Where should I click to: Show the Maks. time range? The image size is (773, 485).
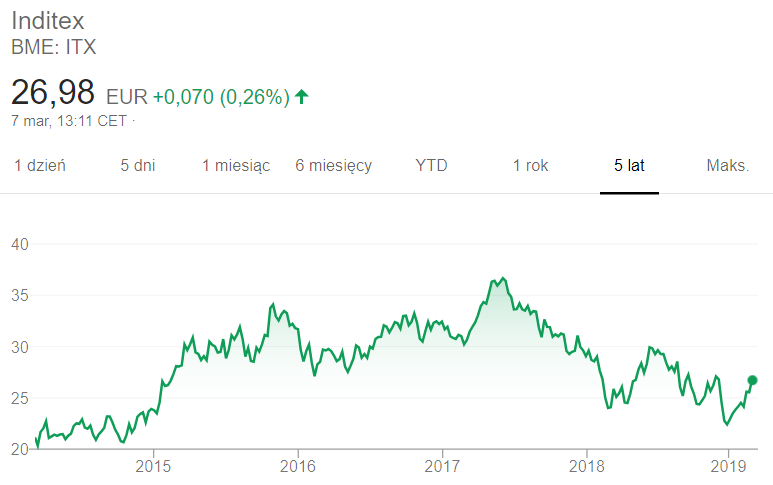point(728,166)
